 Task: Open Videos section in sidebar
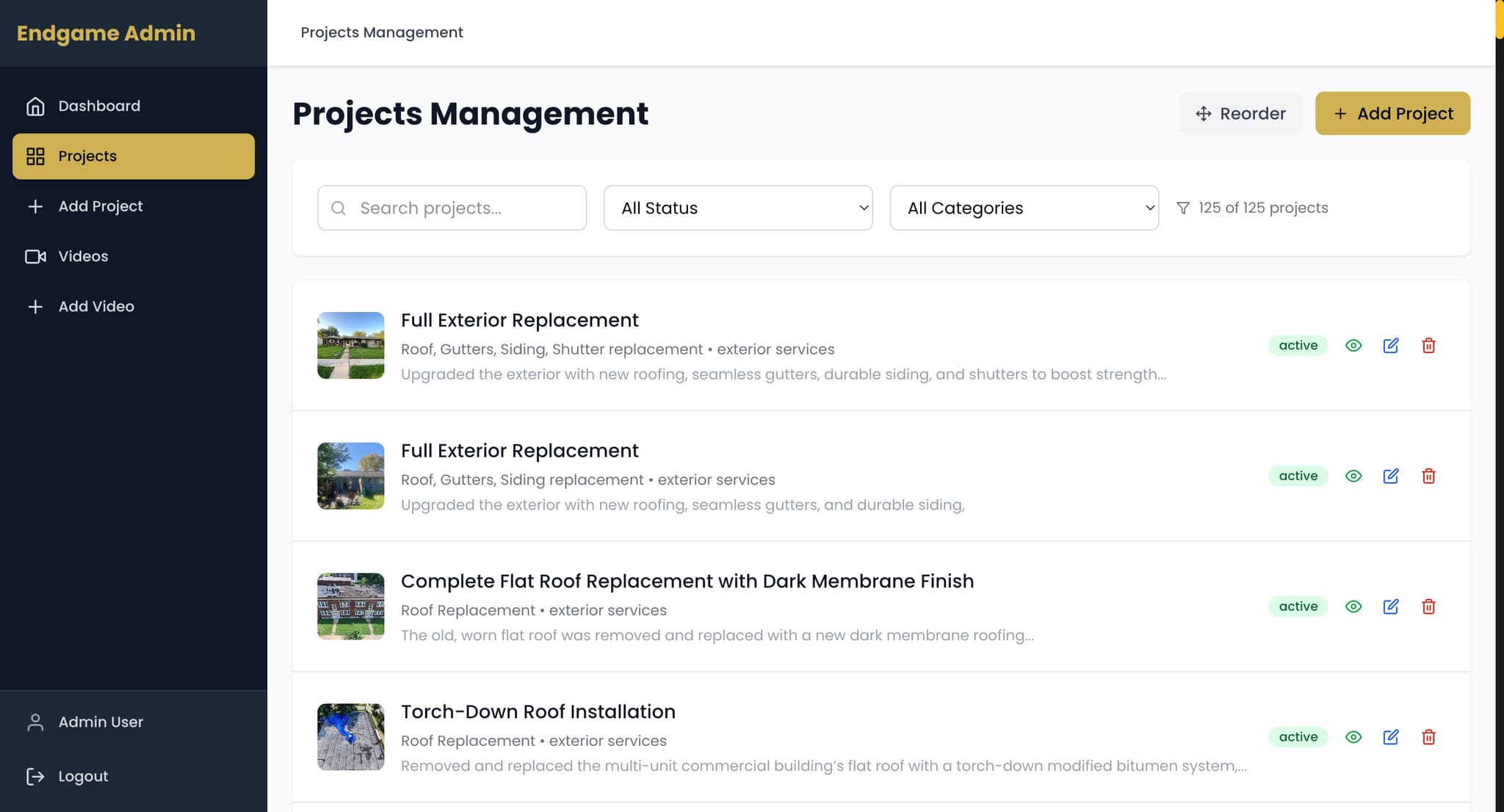pos(82,256)
